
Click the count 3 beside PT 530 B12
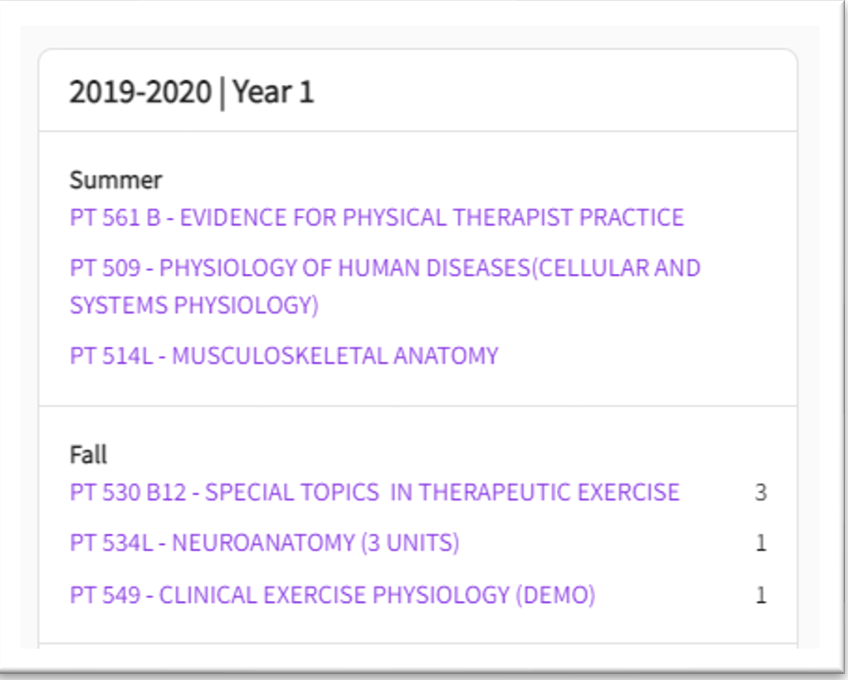pos(761,492)
